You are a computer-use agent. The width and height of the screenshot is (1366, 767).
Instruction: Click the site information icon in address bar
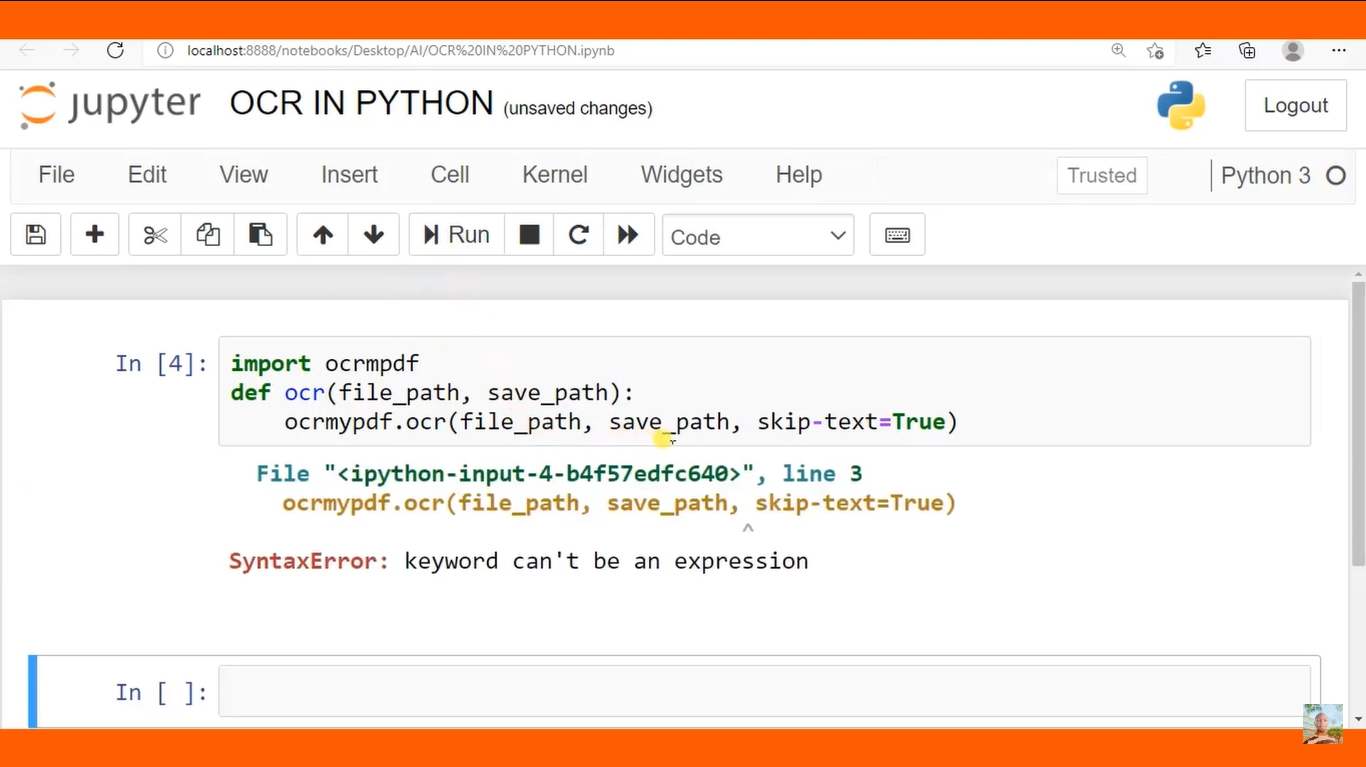tap(165, 50)
